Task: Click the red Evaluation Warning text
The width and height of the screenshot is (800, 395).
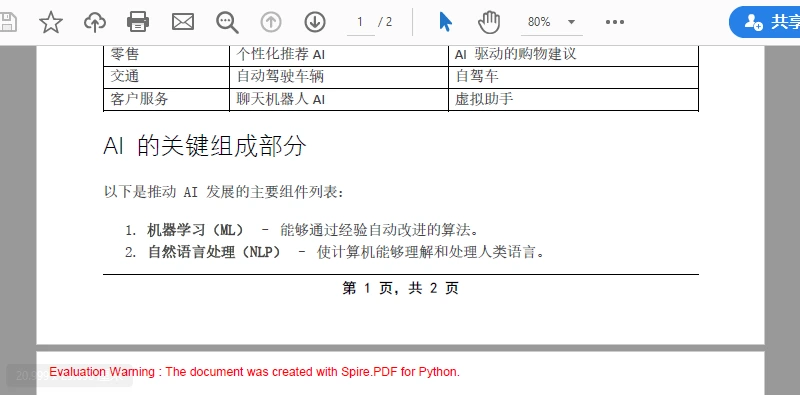Action: (255, 372)
